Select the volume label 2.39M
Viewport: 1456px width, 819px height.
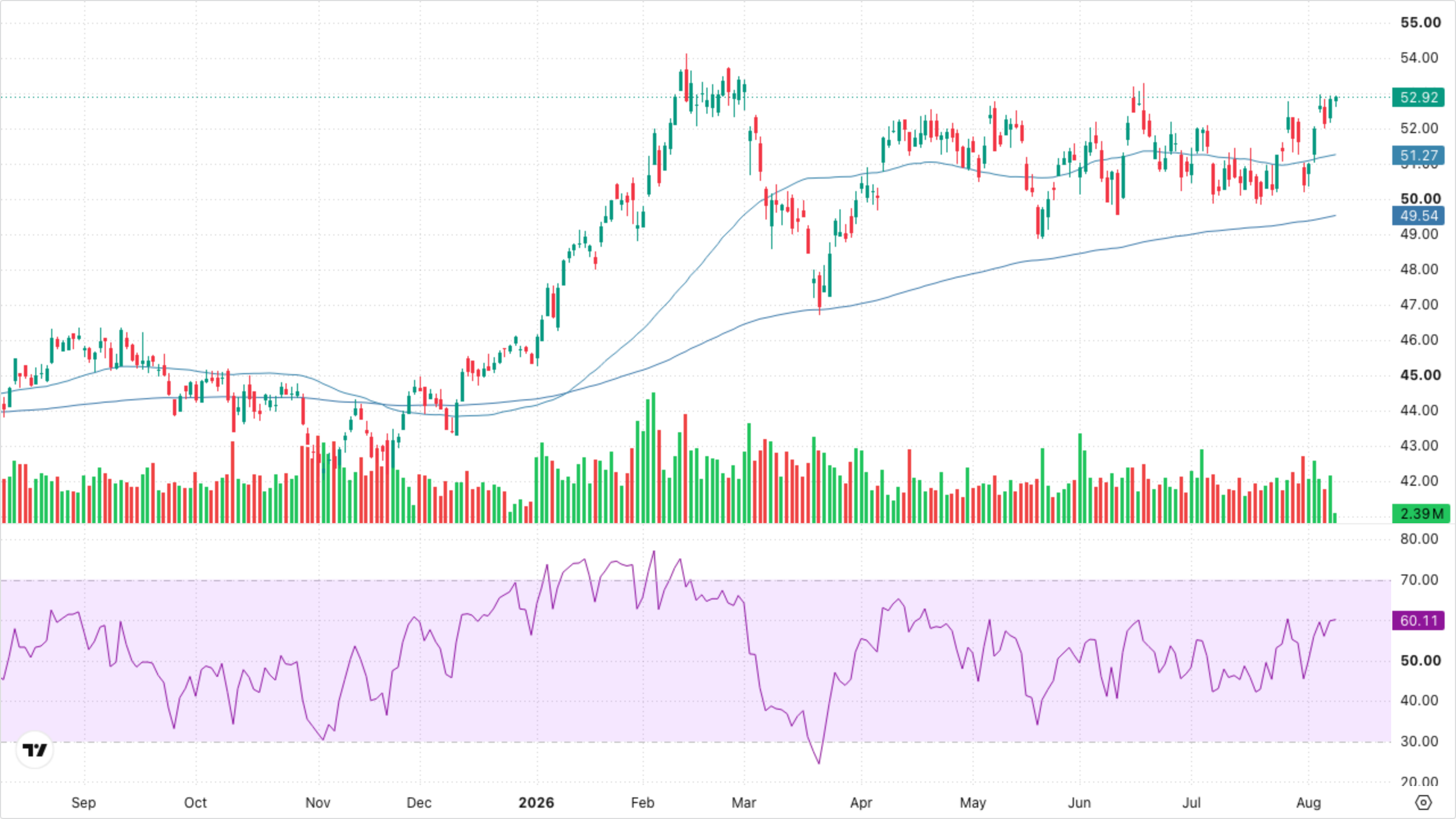point(1421,514)
